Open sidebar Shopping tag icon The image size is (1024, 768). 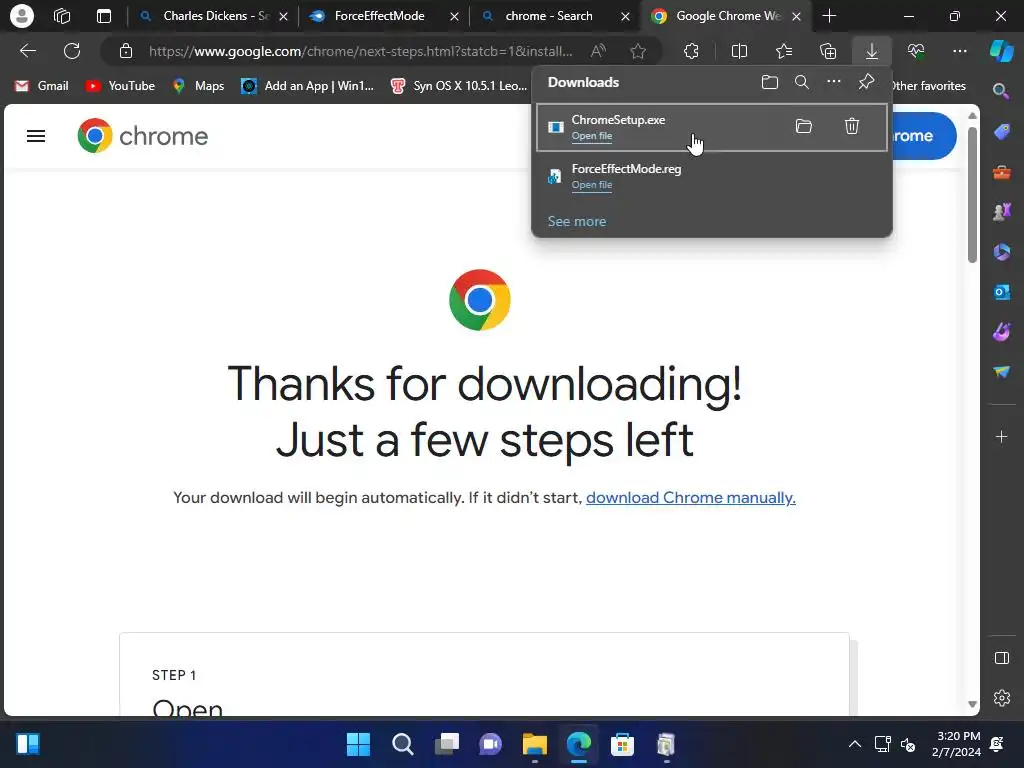click(x=1001, y=132)
